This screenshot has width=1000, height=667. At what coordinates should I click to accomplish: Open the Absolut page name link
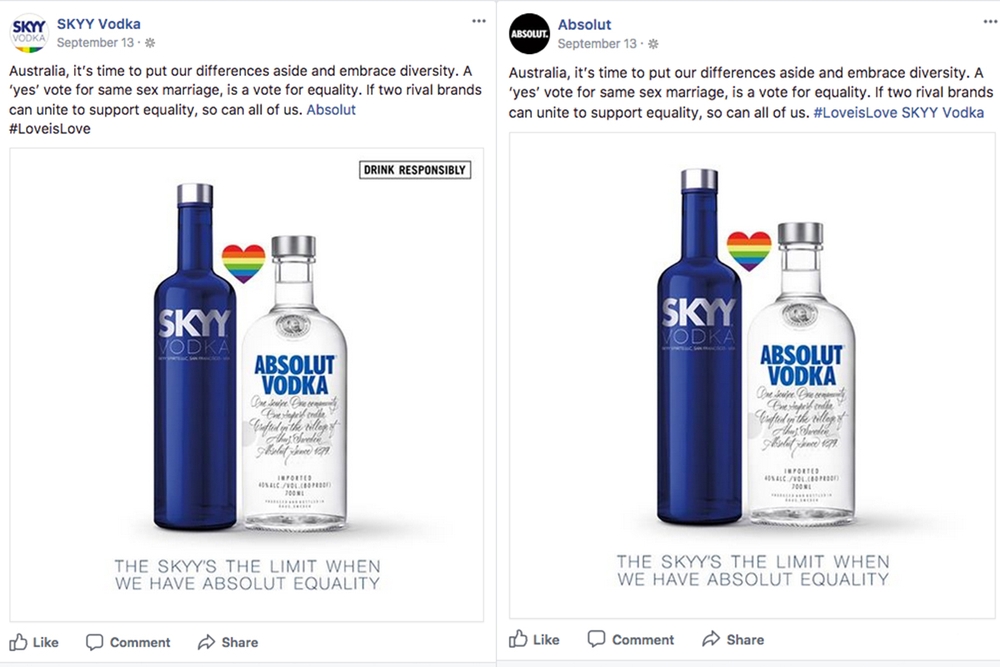[x=584, y=24]
